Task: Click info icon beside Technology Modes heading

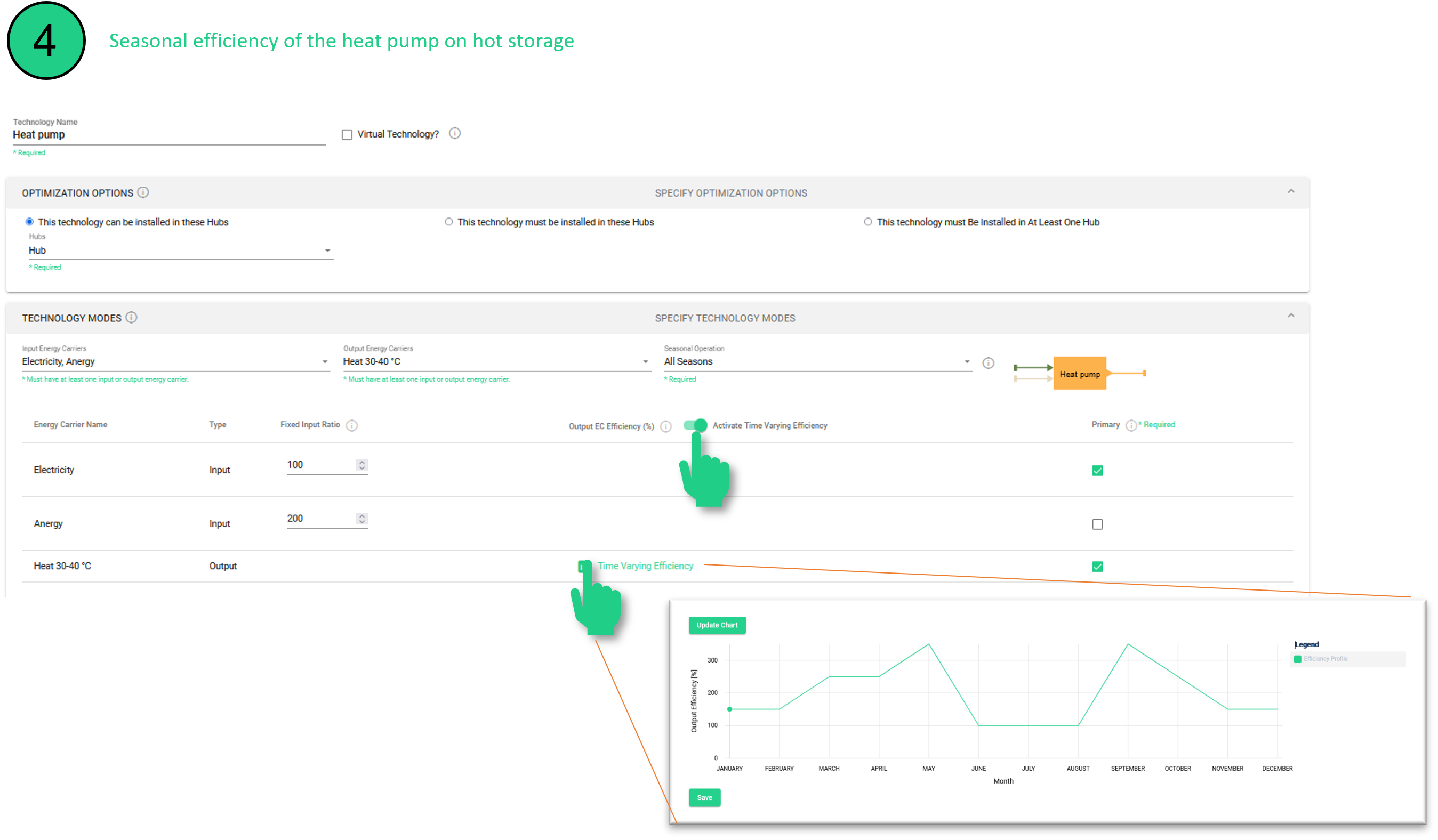Action: pos(131,318)
